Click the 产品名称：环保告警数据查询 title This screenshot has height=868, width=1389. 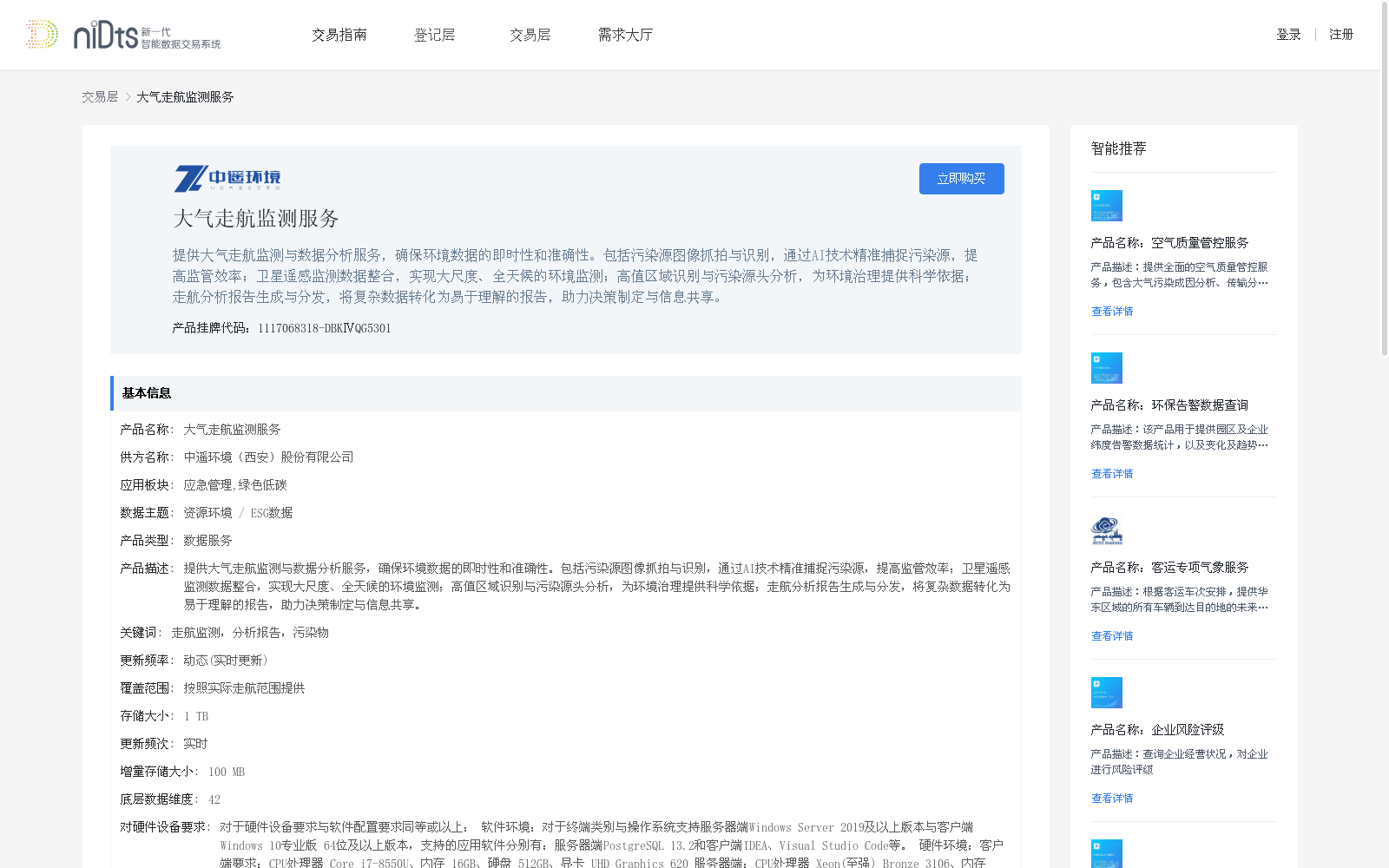pyautogui.click(x=1170, y=405)
